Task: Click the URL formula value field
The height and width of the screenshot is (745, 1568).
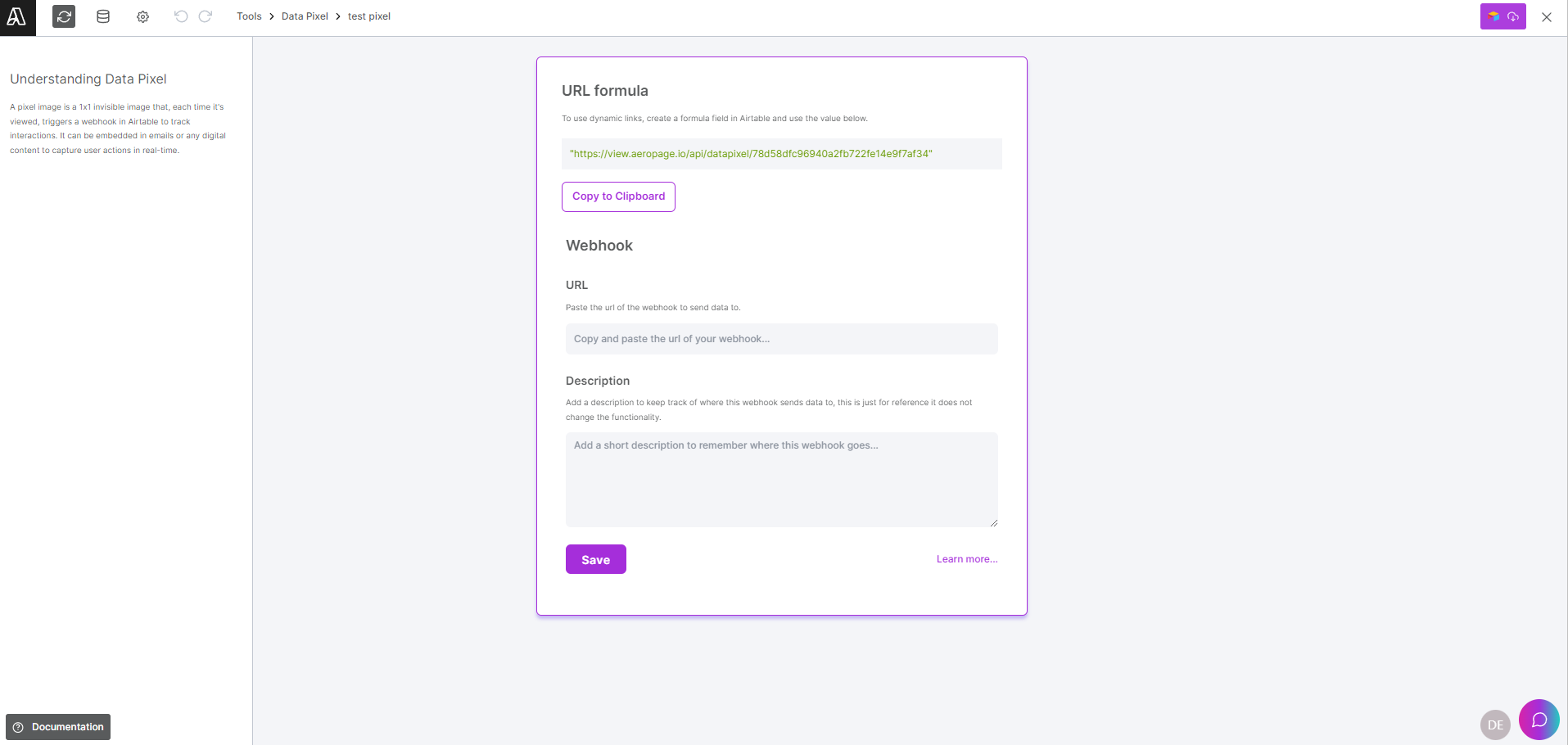Action: point(781,154)
